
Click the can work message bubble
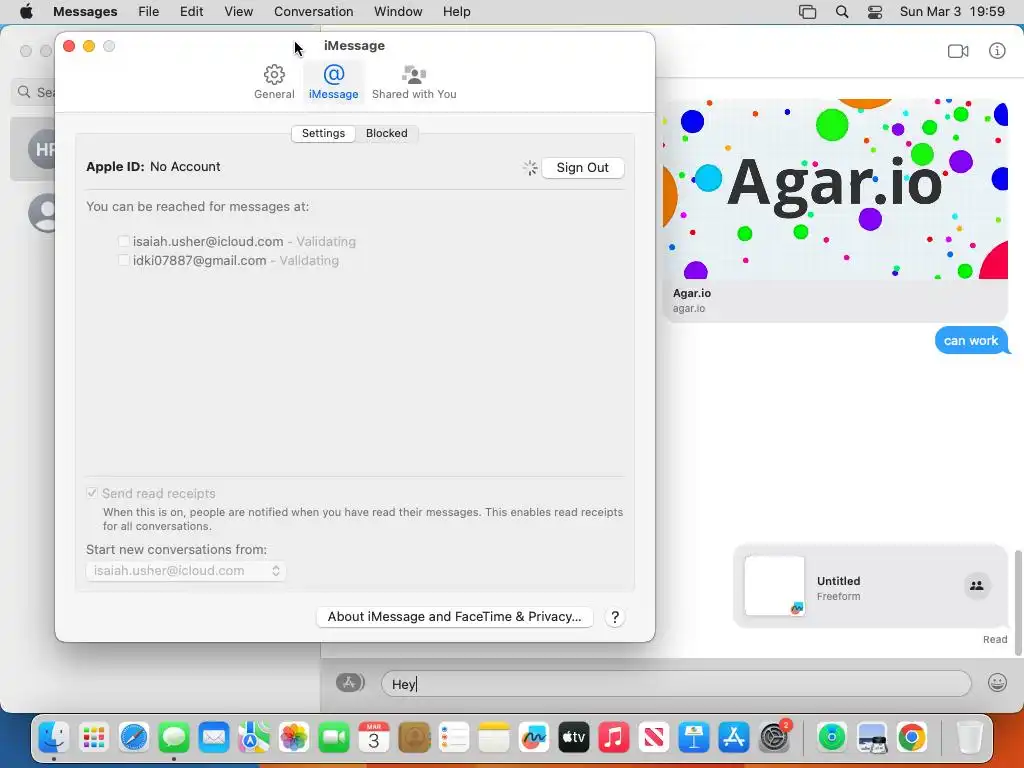coord(971,341)
